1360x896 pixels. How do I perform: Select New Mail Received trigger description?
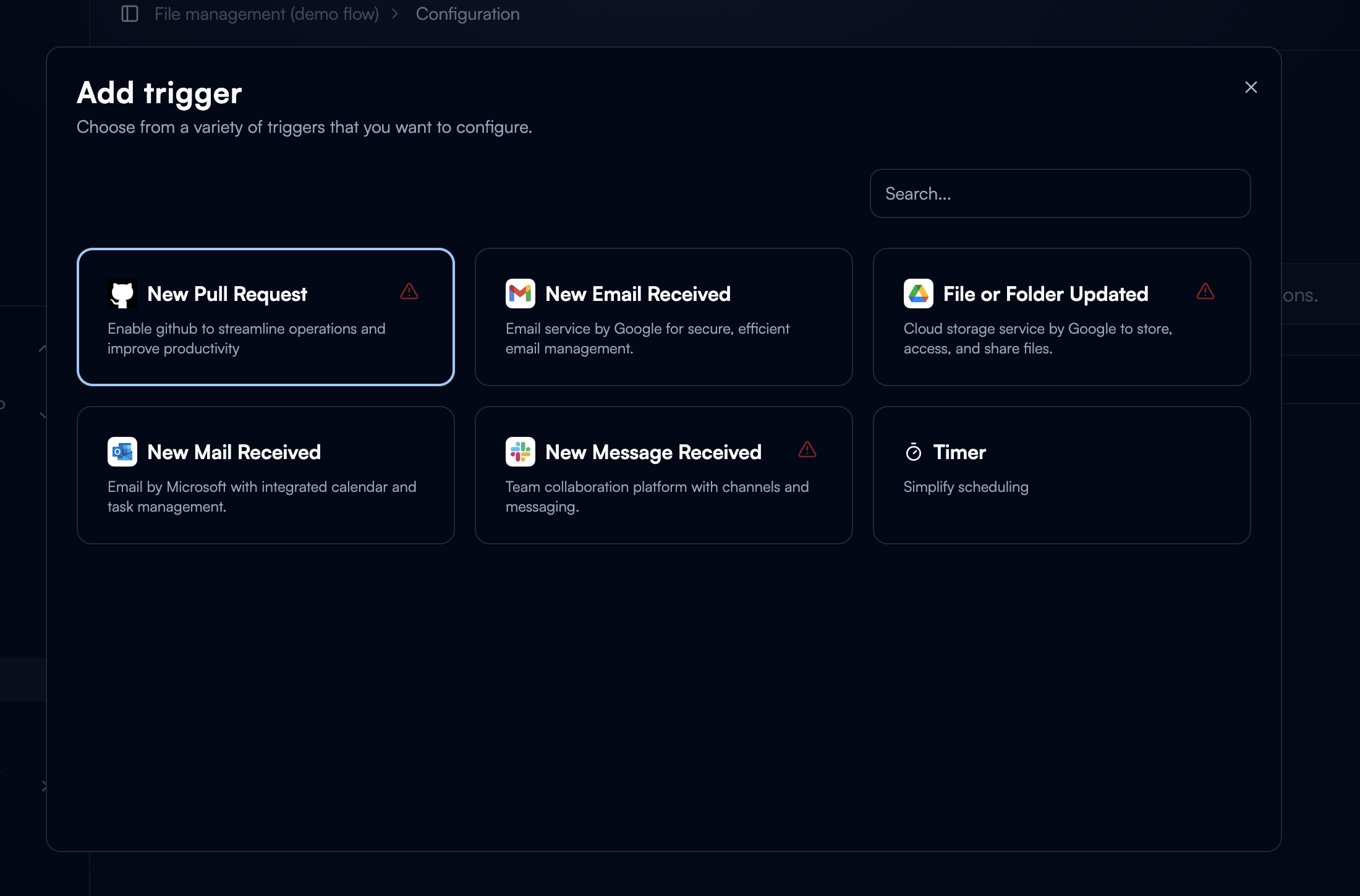[261, 496]
